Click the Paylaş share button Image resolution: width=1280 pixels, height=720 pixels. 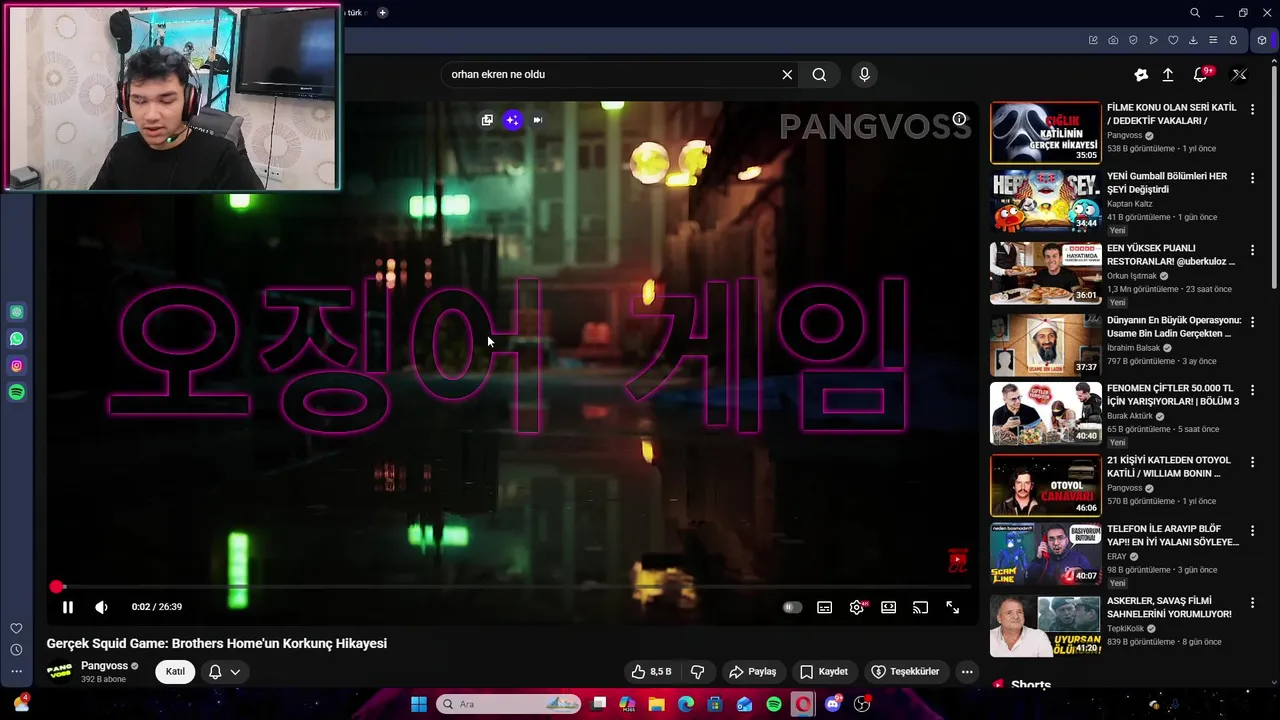click(753, 672)
